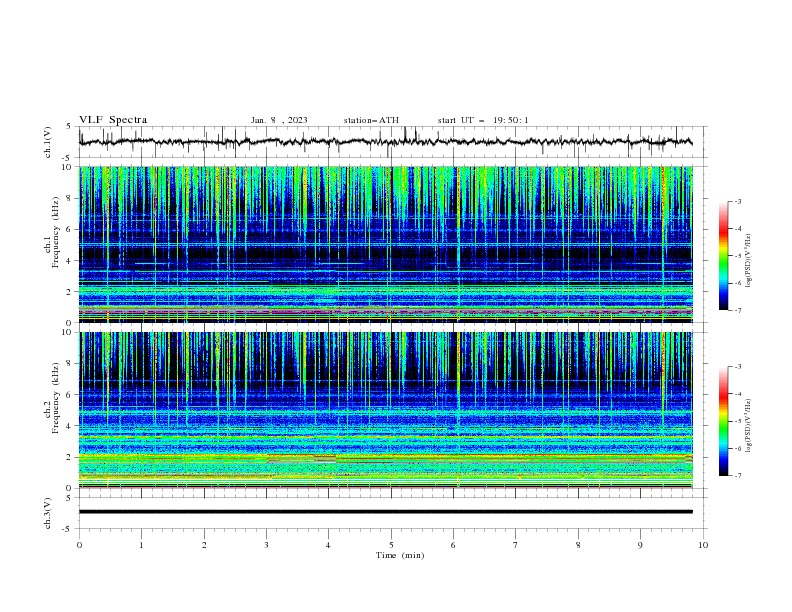Click the 'VLF Spectra' title text
The image size is (792, 612).
113,120
